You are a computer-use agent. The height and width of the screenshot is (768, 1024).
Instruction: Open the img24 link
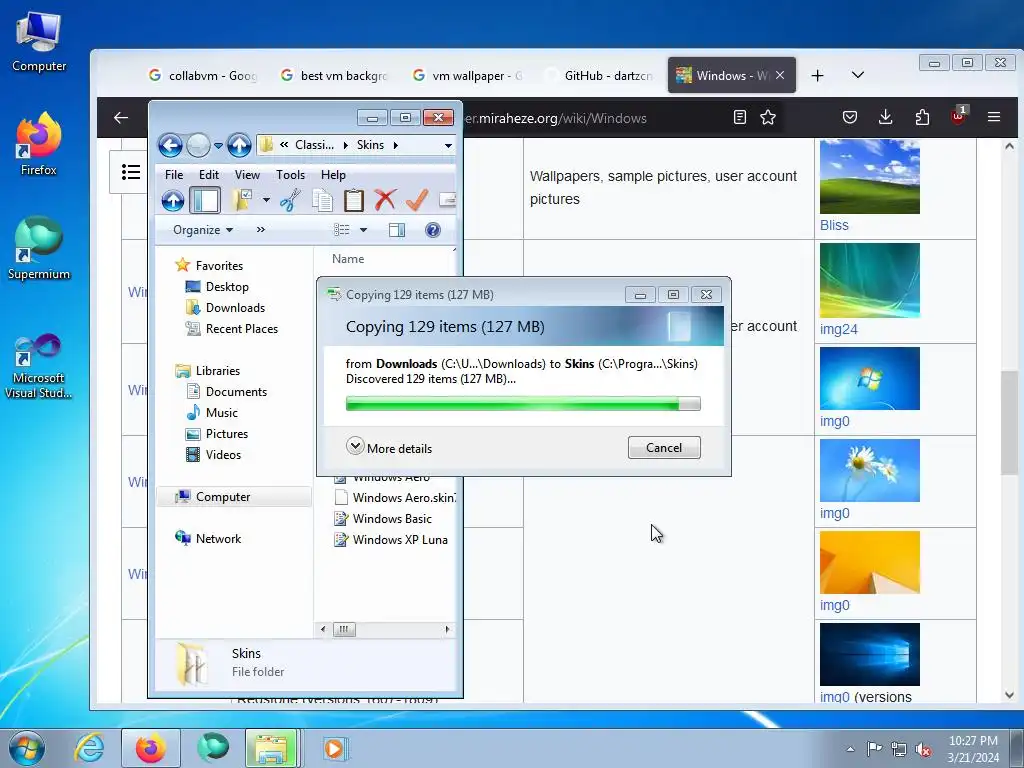[839, 329]
